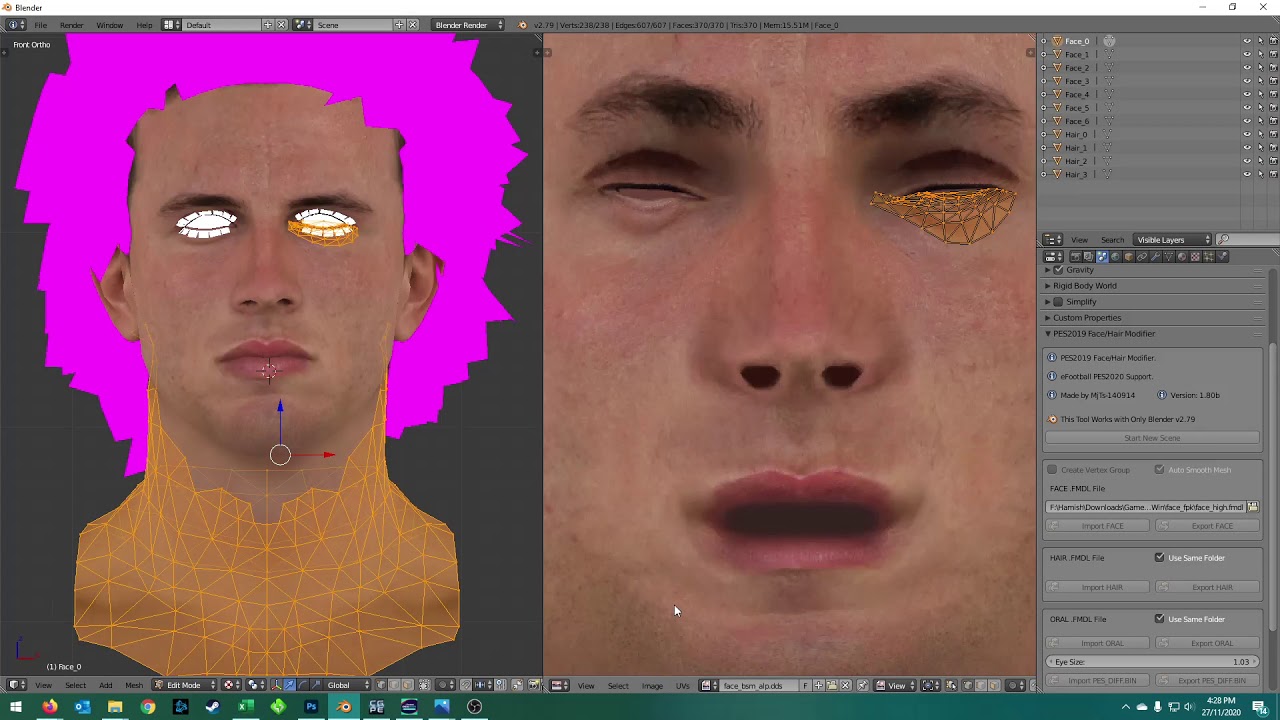Toggle Auto Smooth Mesh checkbox
The height and width of the screenshot is (720, 1280).
pos(1159,470)
